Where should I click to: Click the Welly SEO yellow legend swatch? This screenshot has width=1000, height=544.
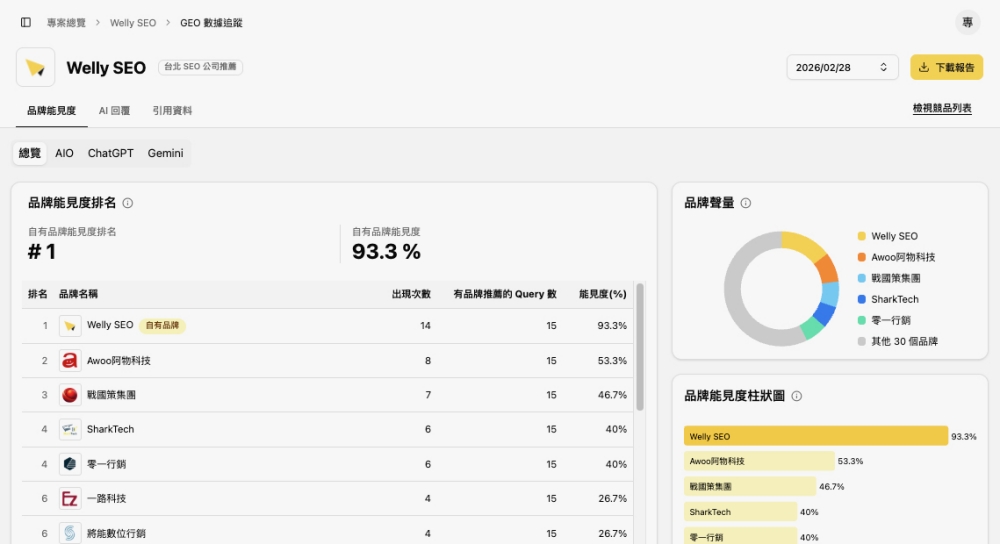[861, 236]
